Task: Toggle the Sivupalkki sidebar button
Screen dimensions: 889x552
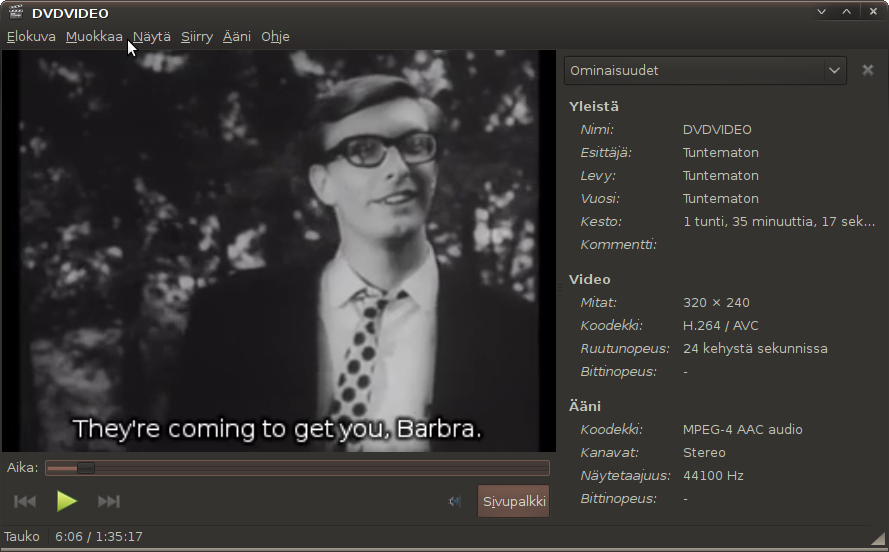Action: coord(513,501)
